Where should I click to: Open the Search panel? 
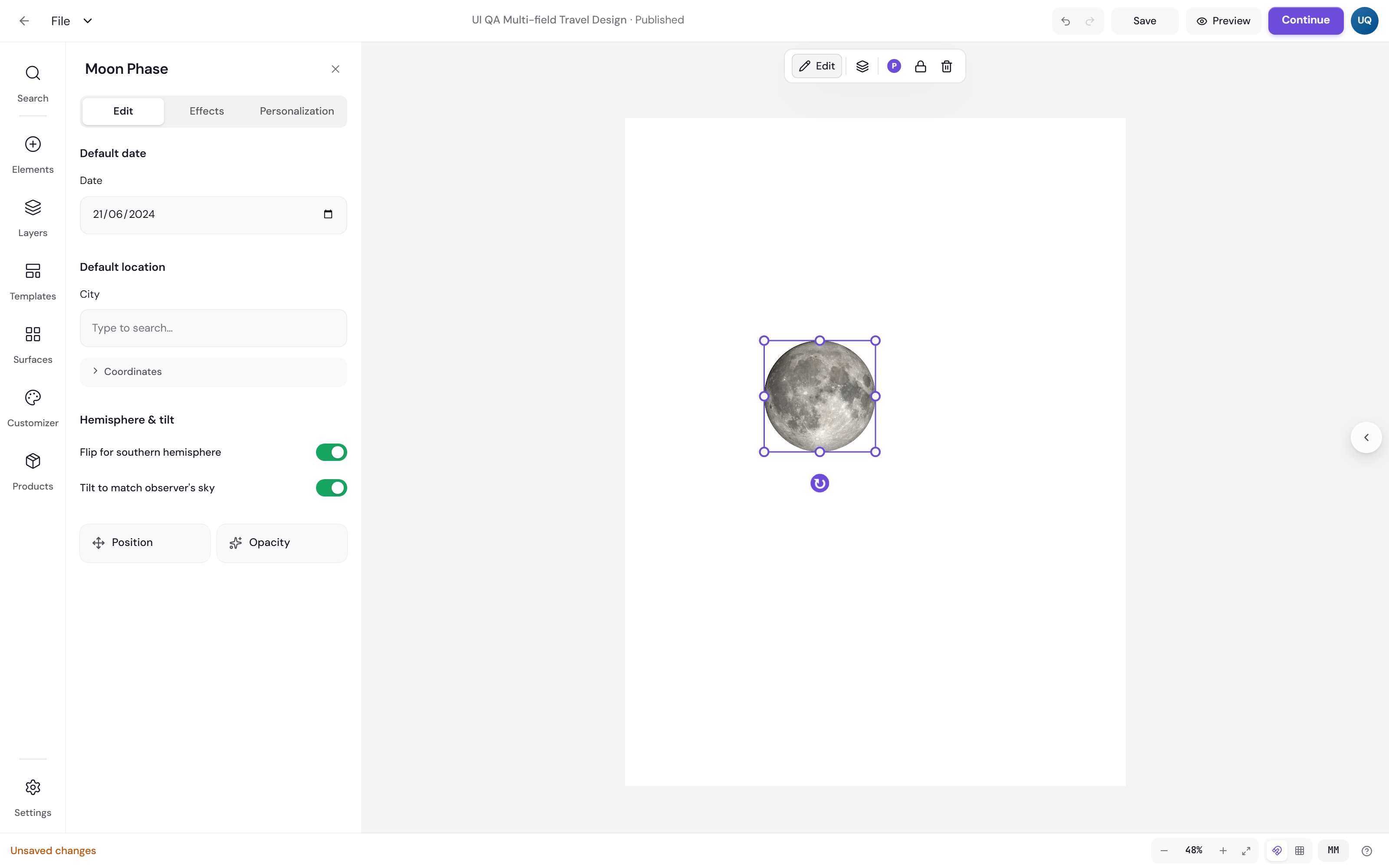coord(33,84)
